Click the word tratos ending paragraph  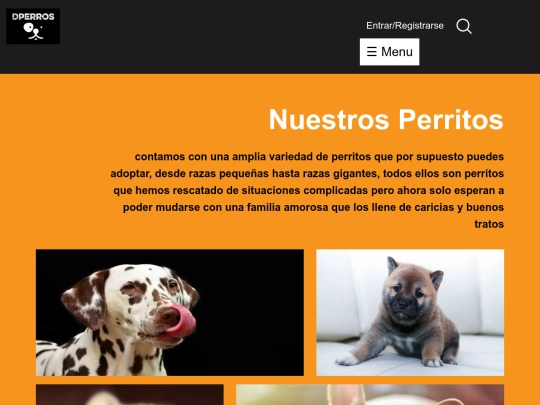click(489, 224)
